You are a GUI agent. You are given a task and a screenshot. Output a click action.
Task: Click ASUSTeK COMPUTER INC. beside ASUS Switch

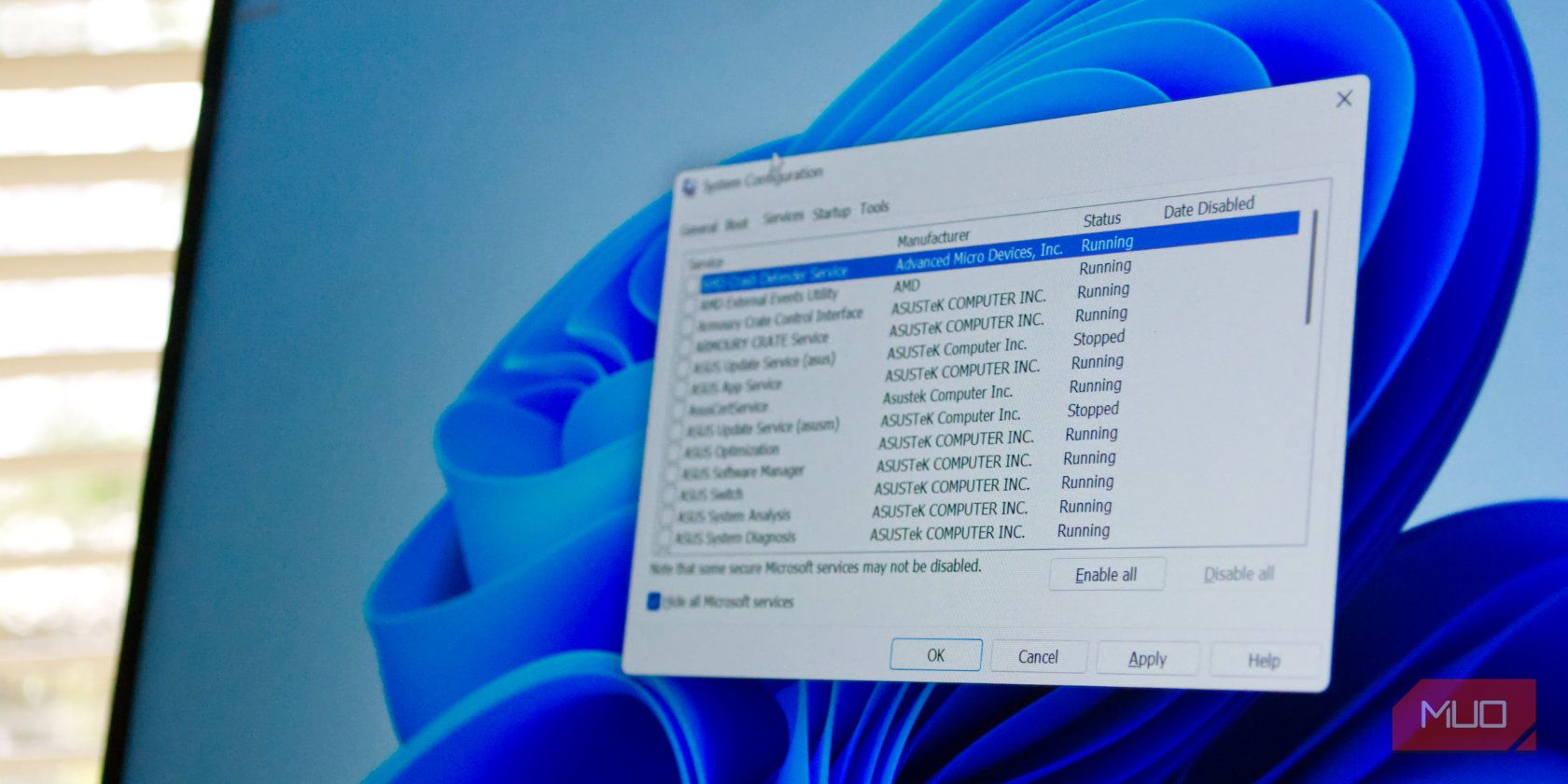[x=952, y=486]
